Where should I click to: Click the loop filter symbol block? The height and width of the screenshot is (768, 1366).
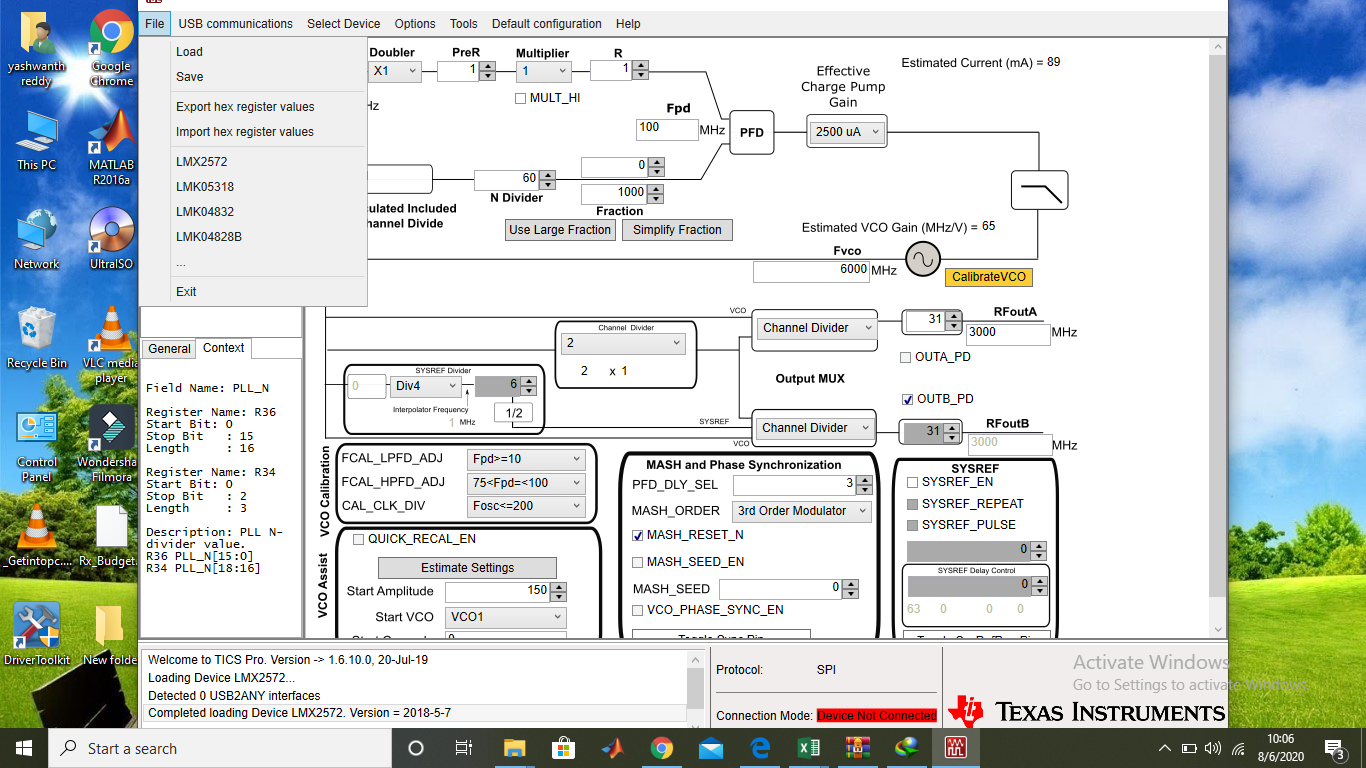[1039, 190]
